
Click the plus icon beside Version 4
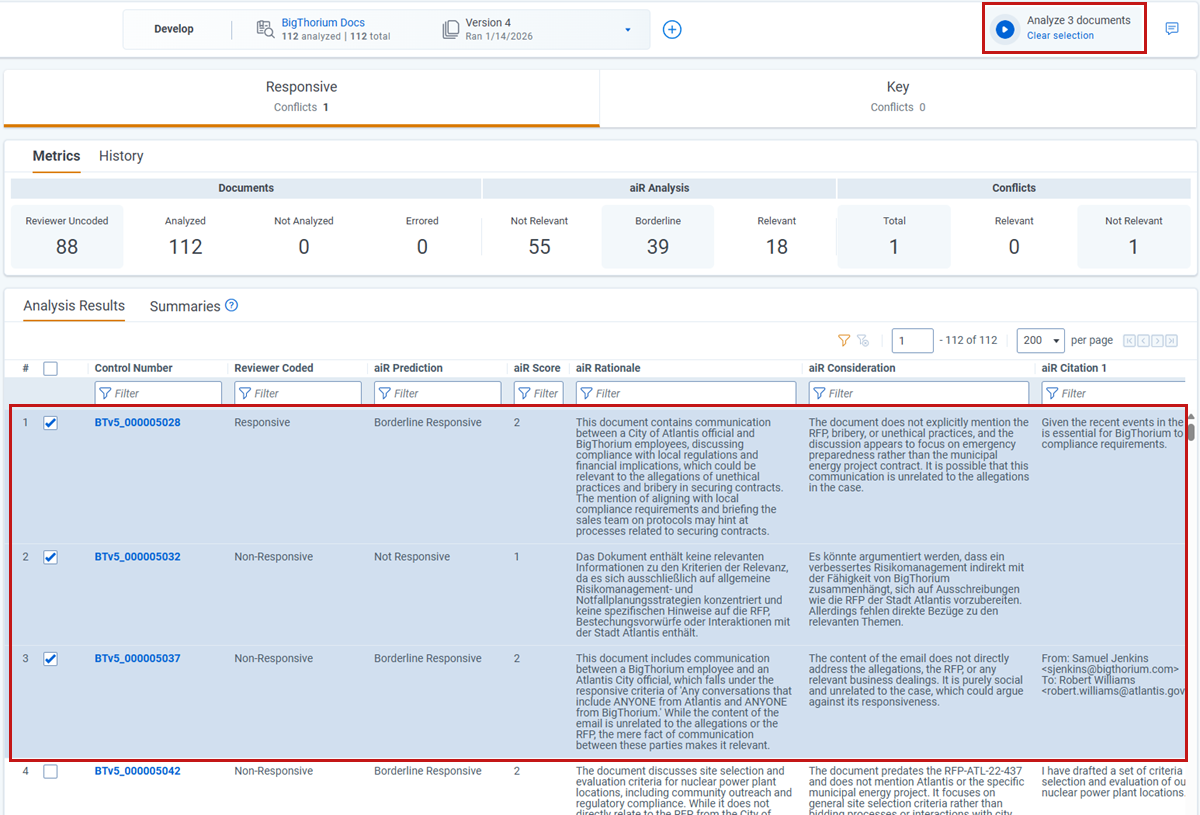pos(672,30)
